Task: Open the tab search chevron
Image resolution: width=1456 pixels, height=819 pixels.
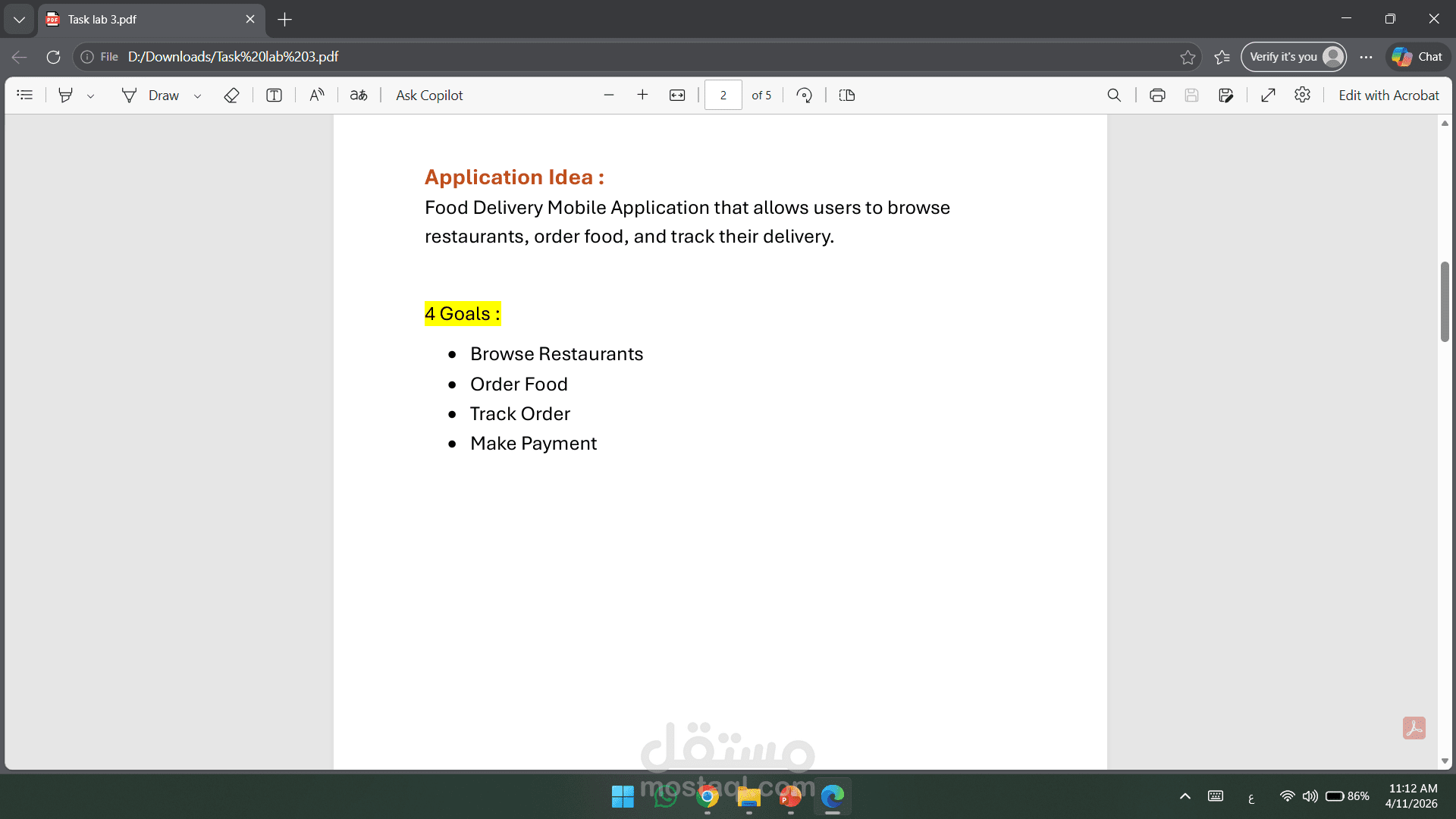Action: point(19,20)
